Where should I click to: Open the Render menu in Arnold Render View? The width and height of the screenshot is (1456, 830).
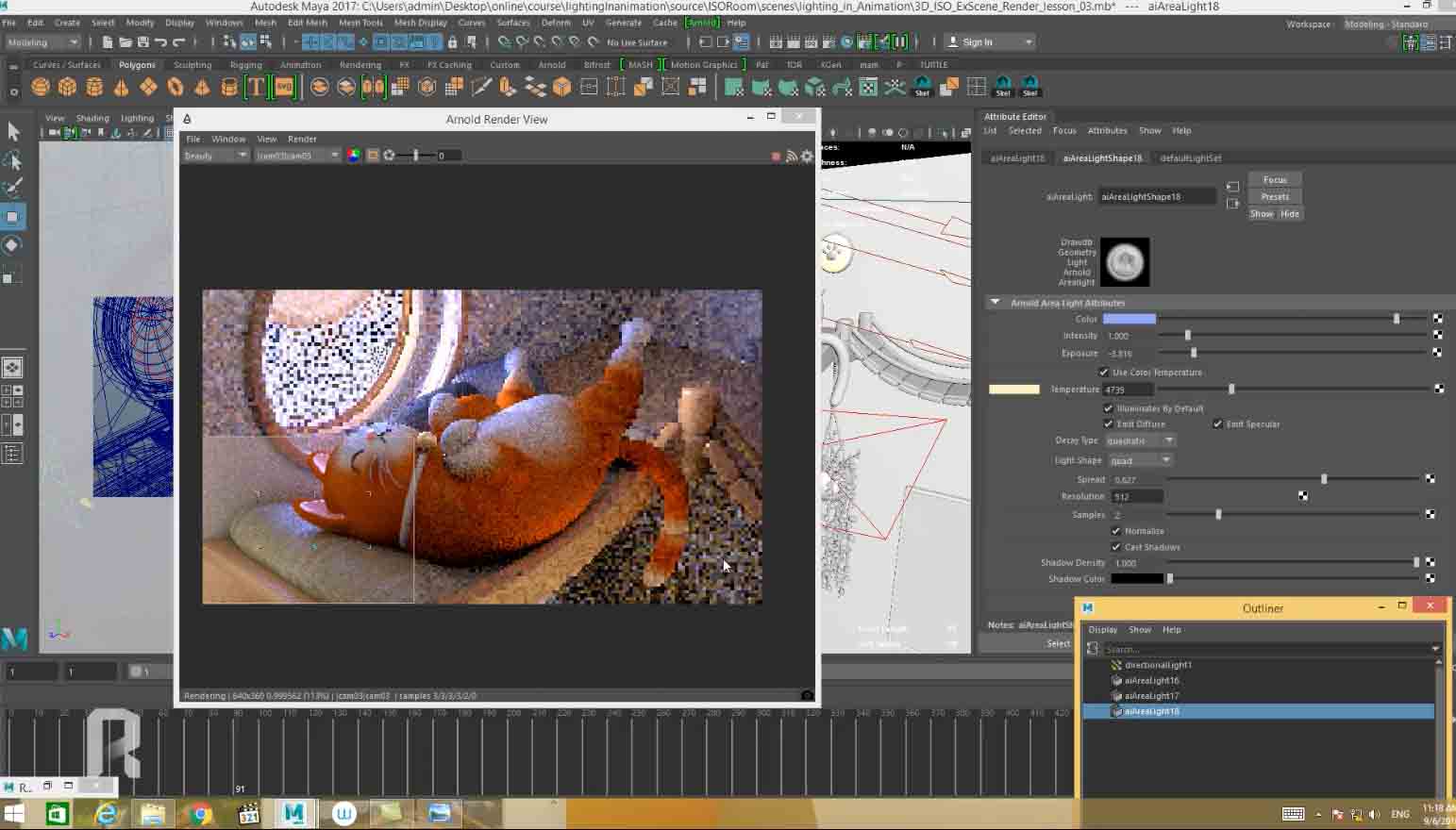[302, 139]
